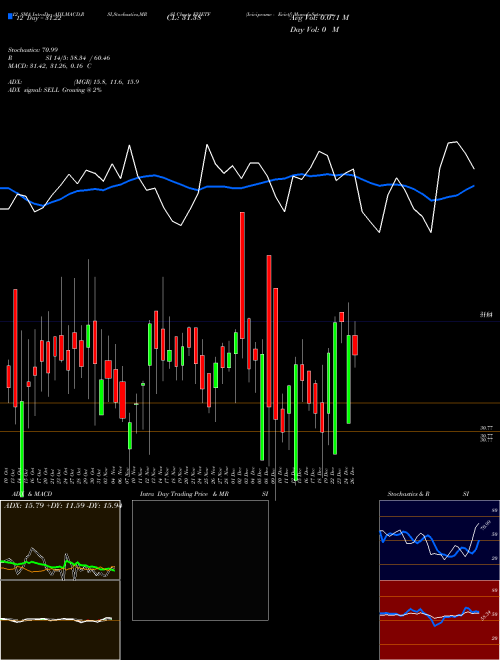Open the dark red RSI mini chart
500x660 pixels.
click(439, 620)
